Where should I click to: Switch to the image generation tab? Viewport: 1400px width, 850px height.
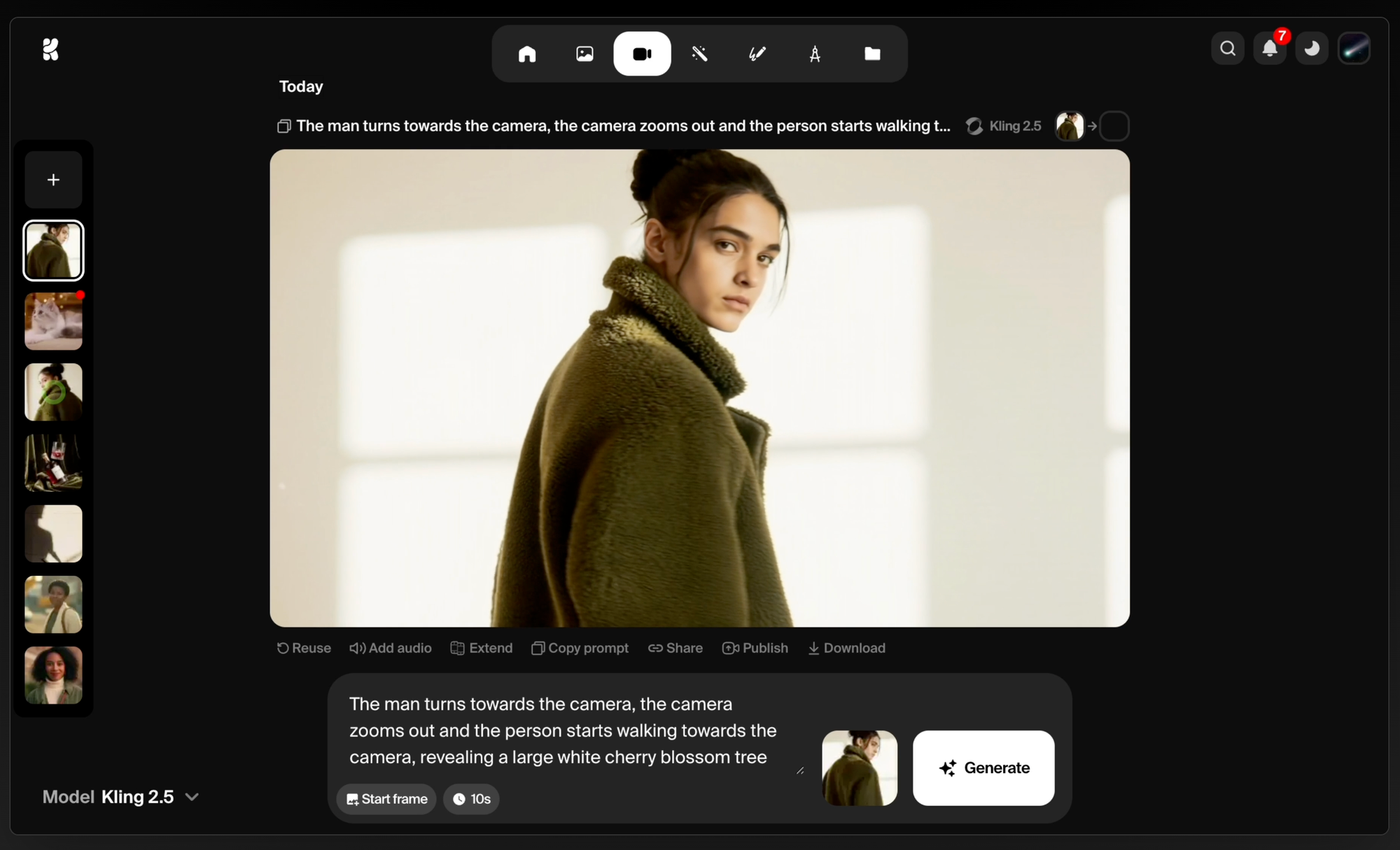pyautogui.click(x=584, y=54)
